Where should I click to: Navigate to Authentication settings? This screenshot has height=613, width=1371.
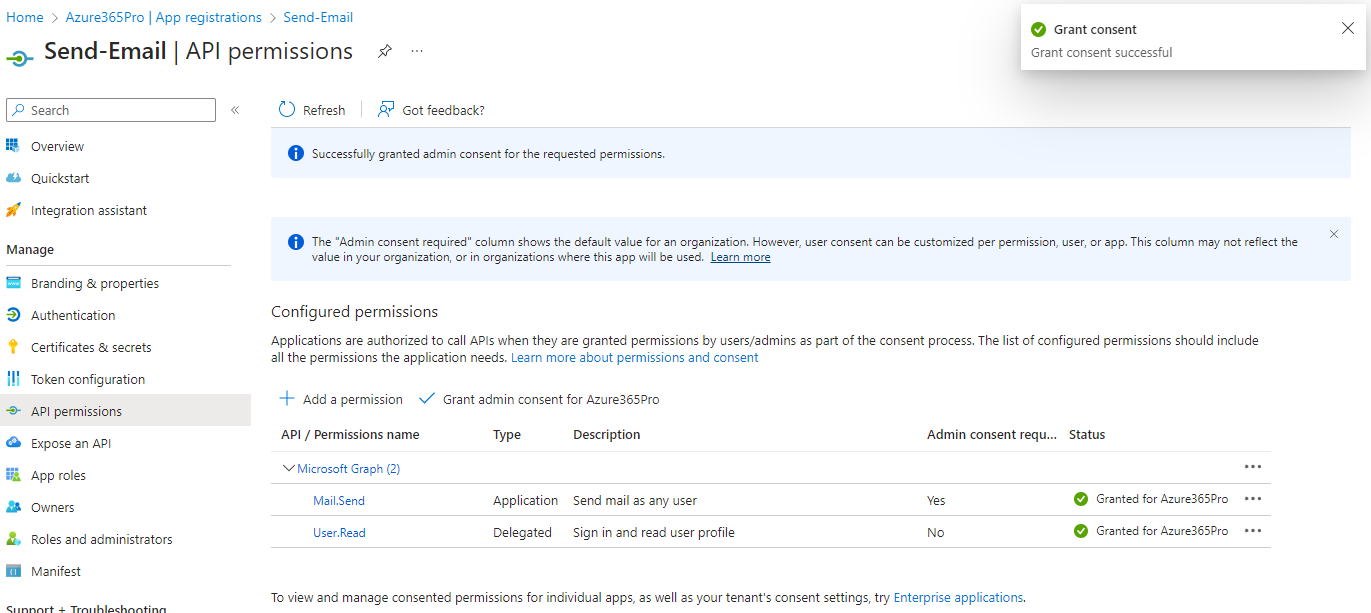(x=73, y=315)
